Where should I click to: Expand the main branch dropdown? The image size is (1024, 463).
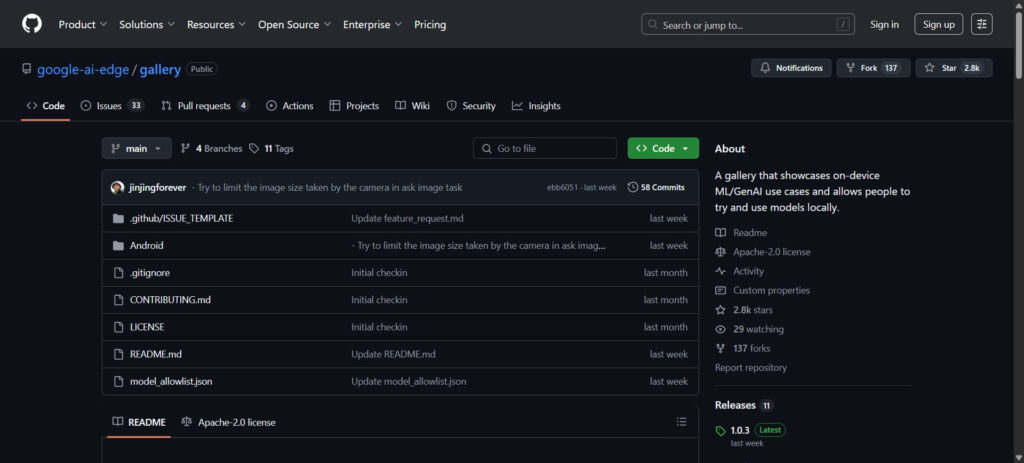tap(136, 148)
